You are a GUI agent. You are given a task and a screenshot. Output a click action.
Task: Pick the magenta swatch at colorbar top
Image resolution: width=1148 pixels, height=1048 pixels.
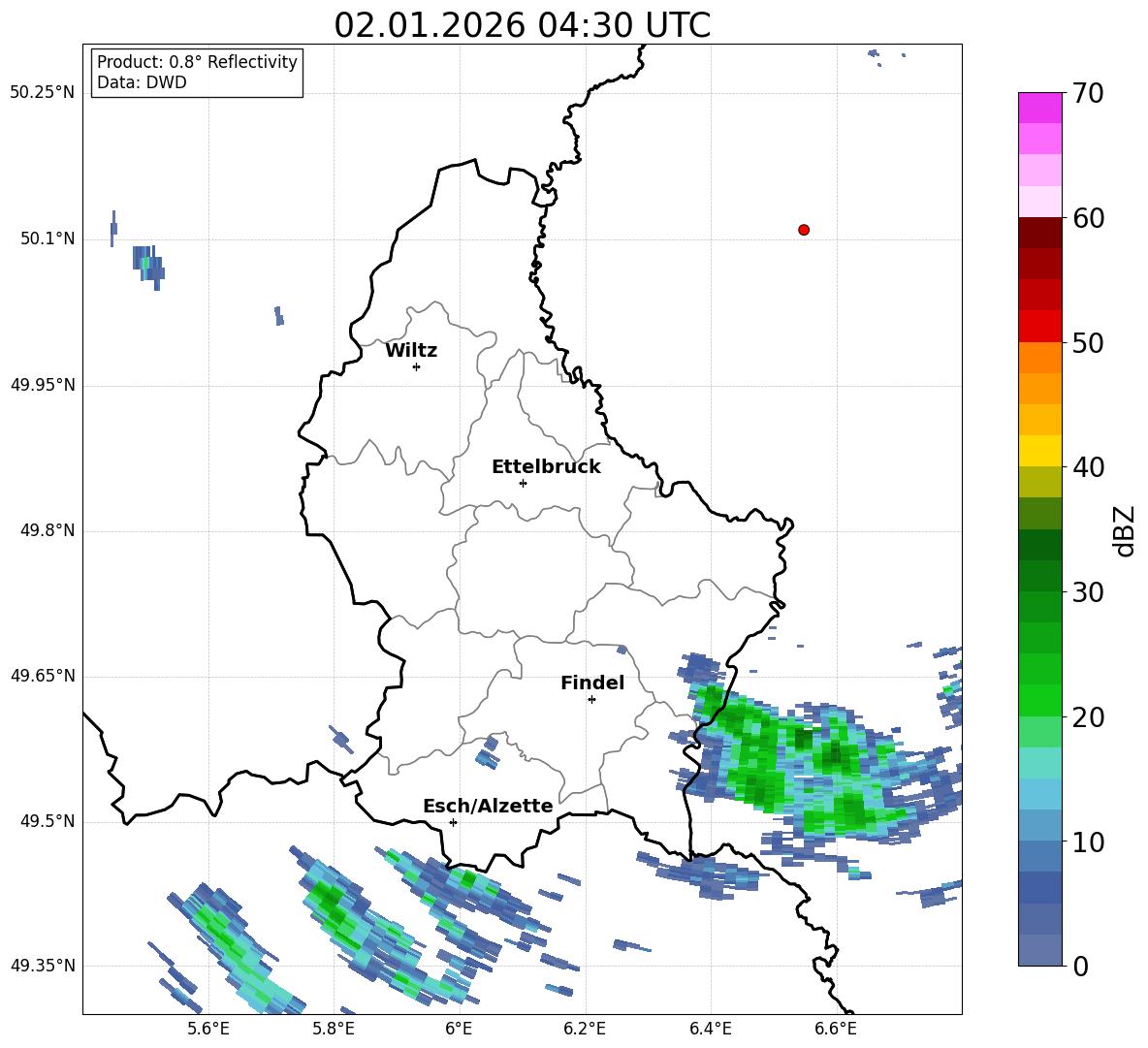1039,108
